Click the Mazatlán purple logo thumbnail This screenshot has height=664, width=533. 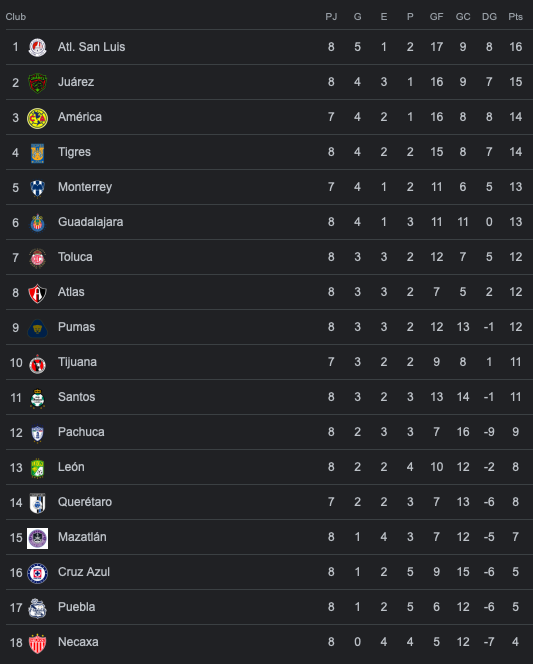click(x=37, y=538)
